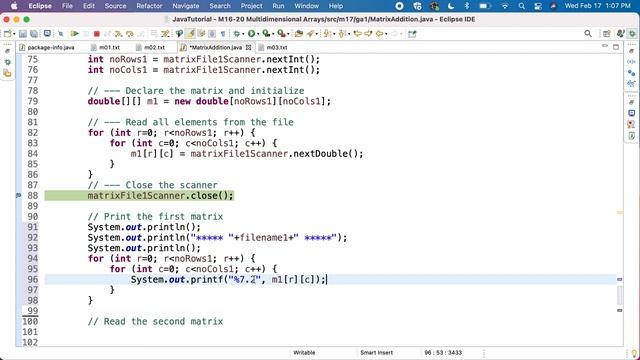This screenshot has width=640, height=360.
Task: Click the Open Type toolbar icon
Action: point(299,34)
